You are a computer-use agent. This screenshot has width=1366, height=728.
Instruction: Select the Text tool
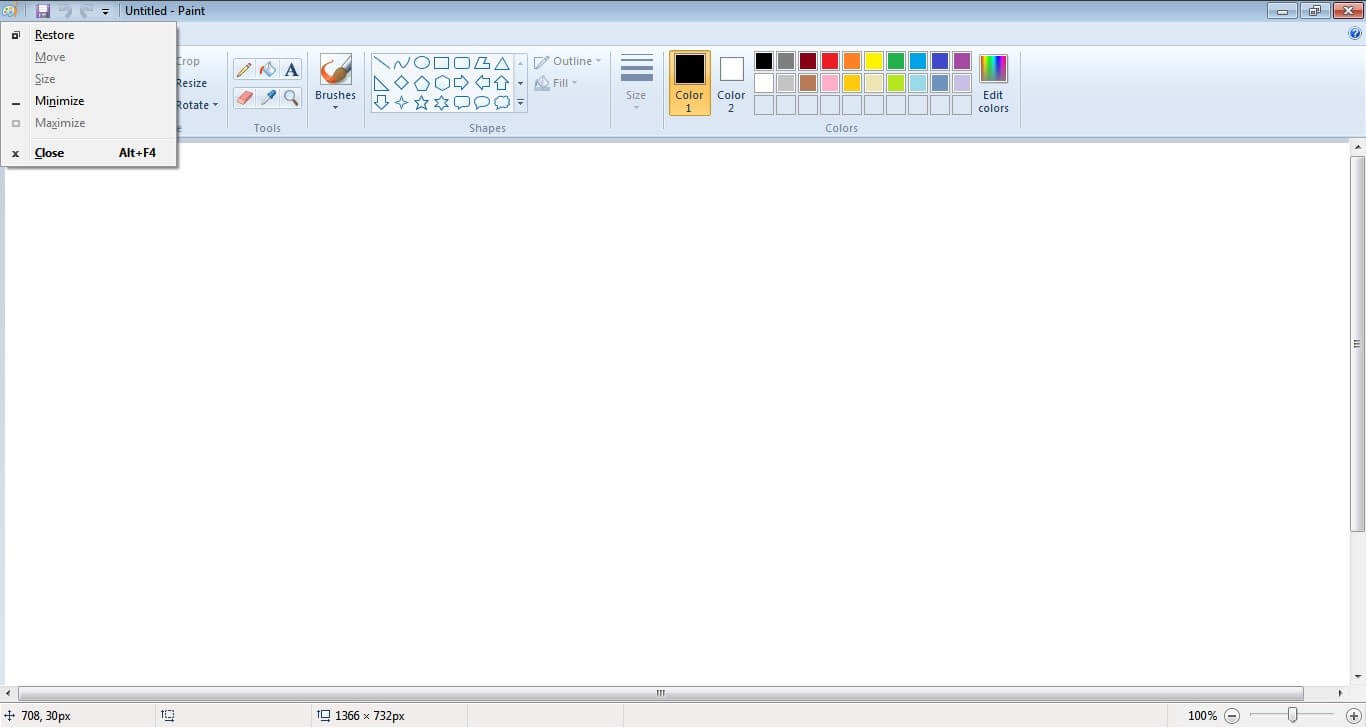291,69
